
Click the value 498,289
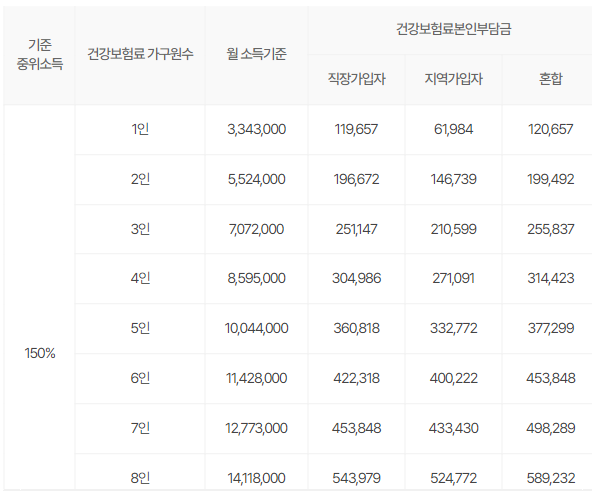coord(551,428)
